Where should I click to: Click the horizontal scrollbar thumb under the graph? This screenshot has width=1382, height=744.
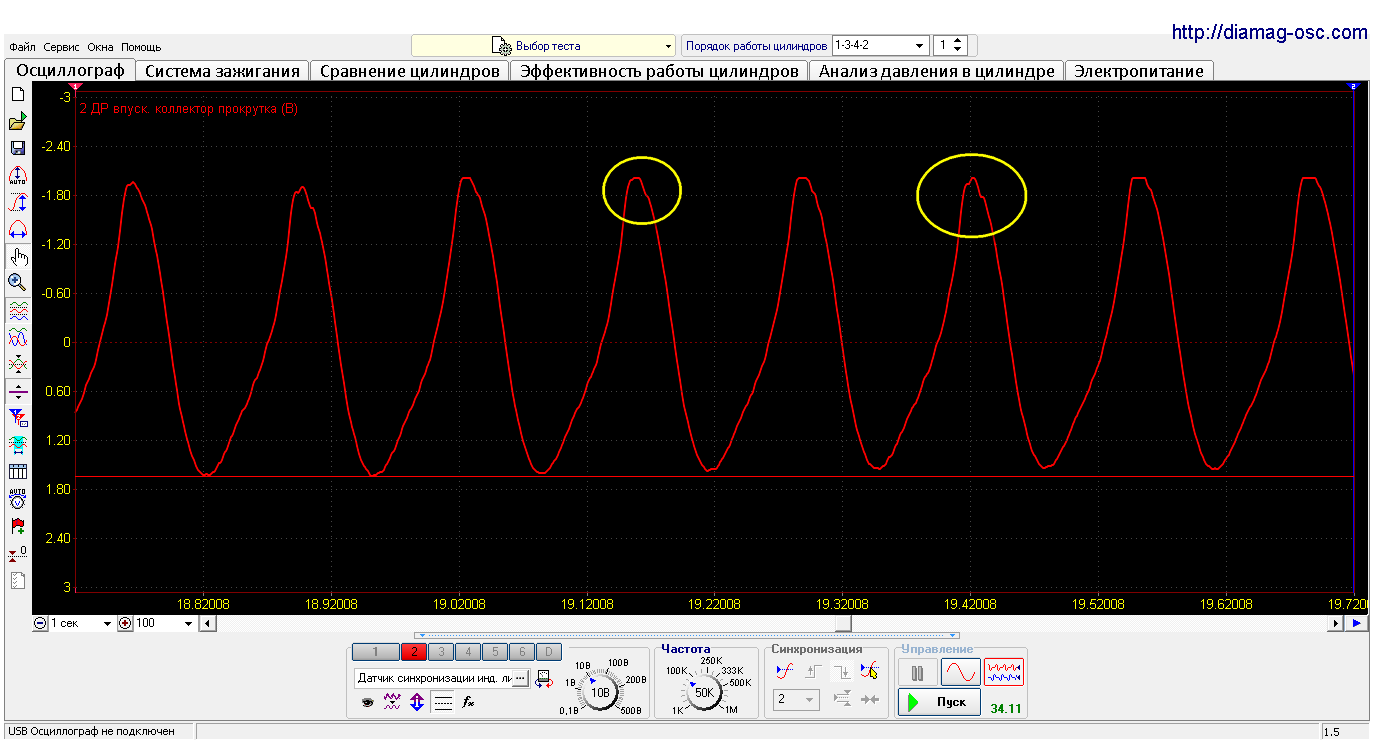844,623
